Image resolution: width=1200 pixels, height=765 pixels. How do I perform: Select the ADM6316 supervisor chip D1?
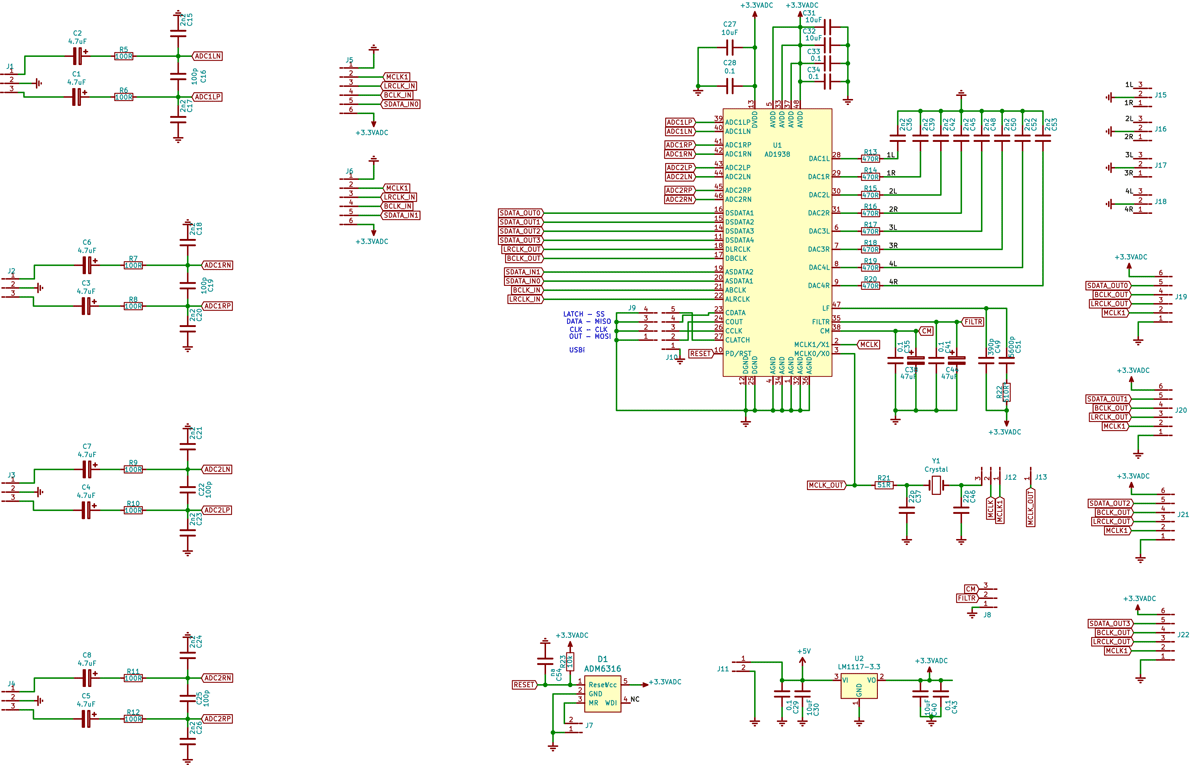(602, 691)
